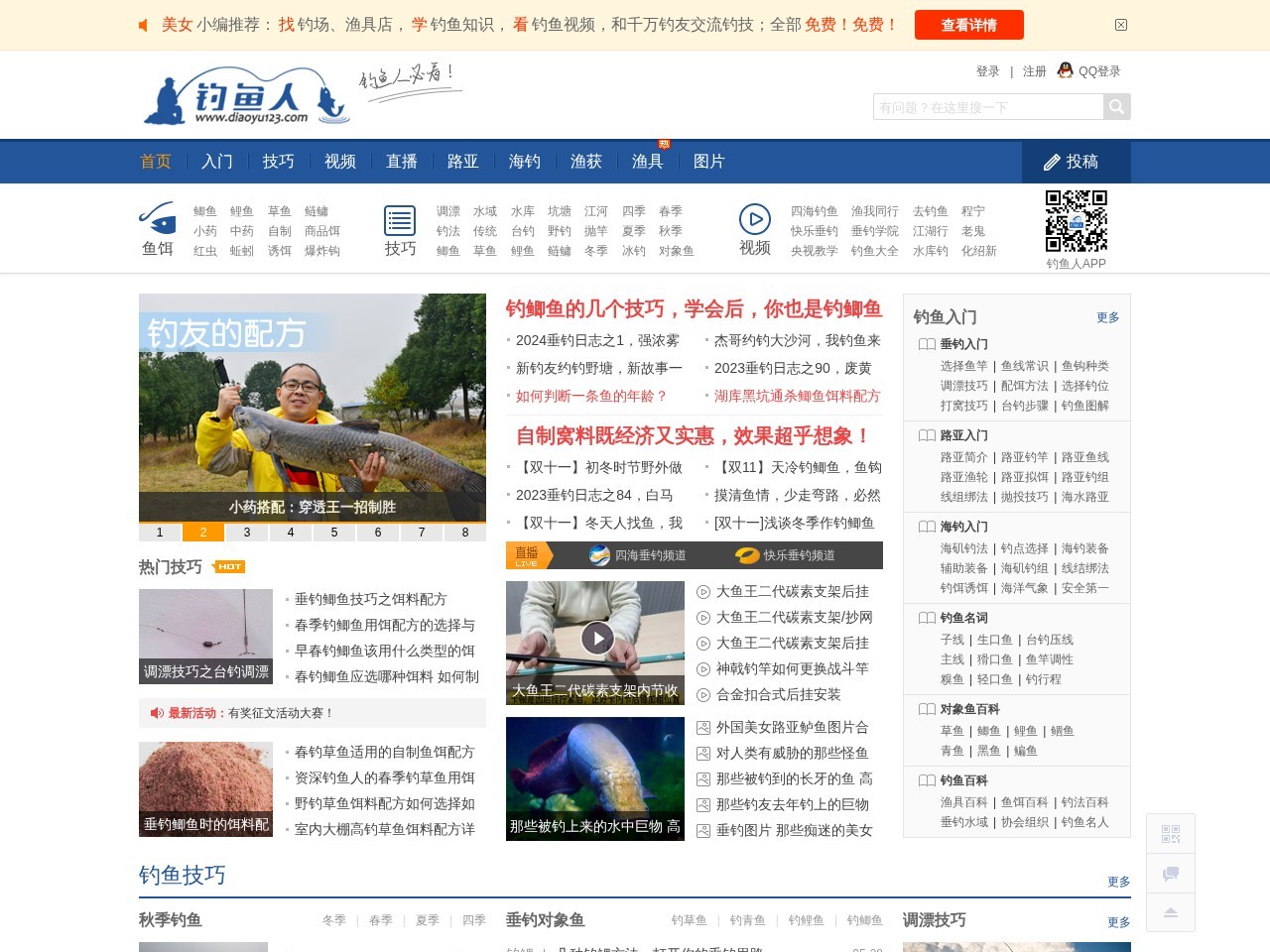Open the 路亚 lure fishing menu item

462,162
